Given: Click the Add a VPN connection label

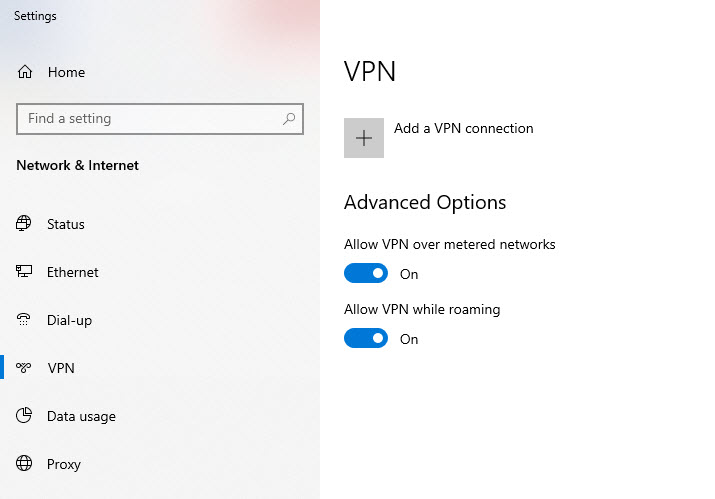Looking at the screenshot, I should (463, 129).
